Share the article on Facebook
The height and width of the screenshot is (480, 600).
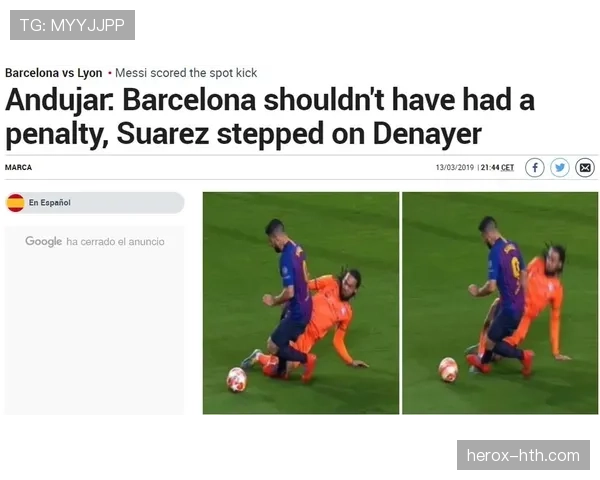[x=535, y=168]
